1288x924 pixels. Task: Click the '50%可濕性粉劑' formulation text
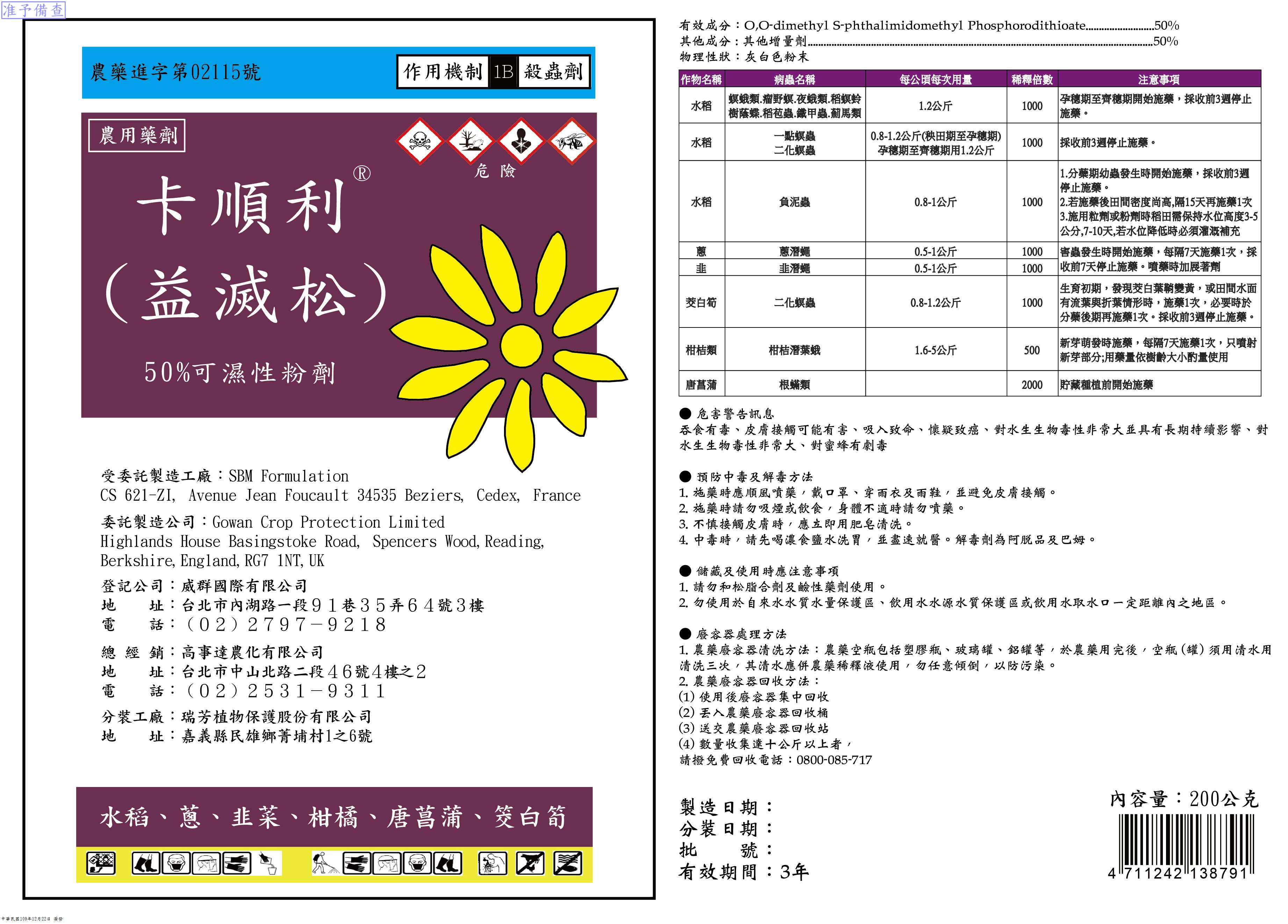point(240,373)
